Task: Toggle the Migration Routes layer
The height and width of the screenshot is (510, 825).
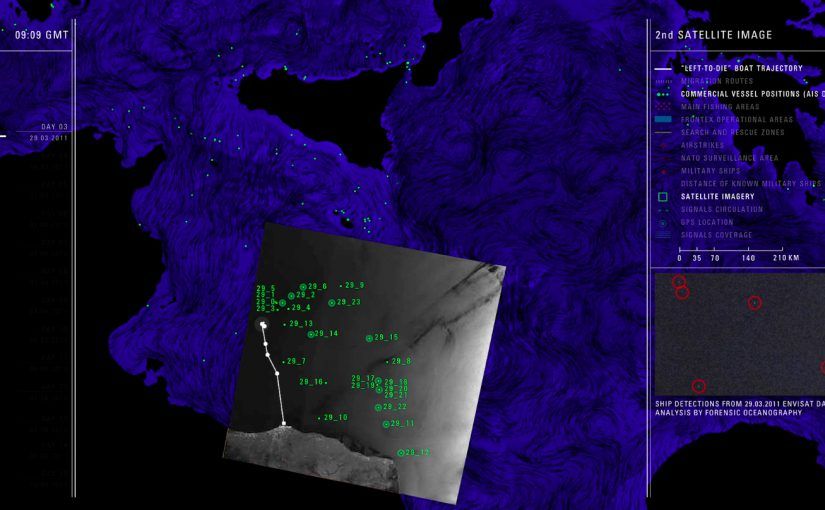Action: (717, 81)
